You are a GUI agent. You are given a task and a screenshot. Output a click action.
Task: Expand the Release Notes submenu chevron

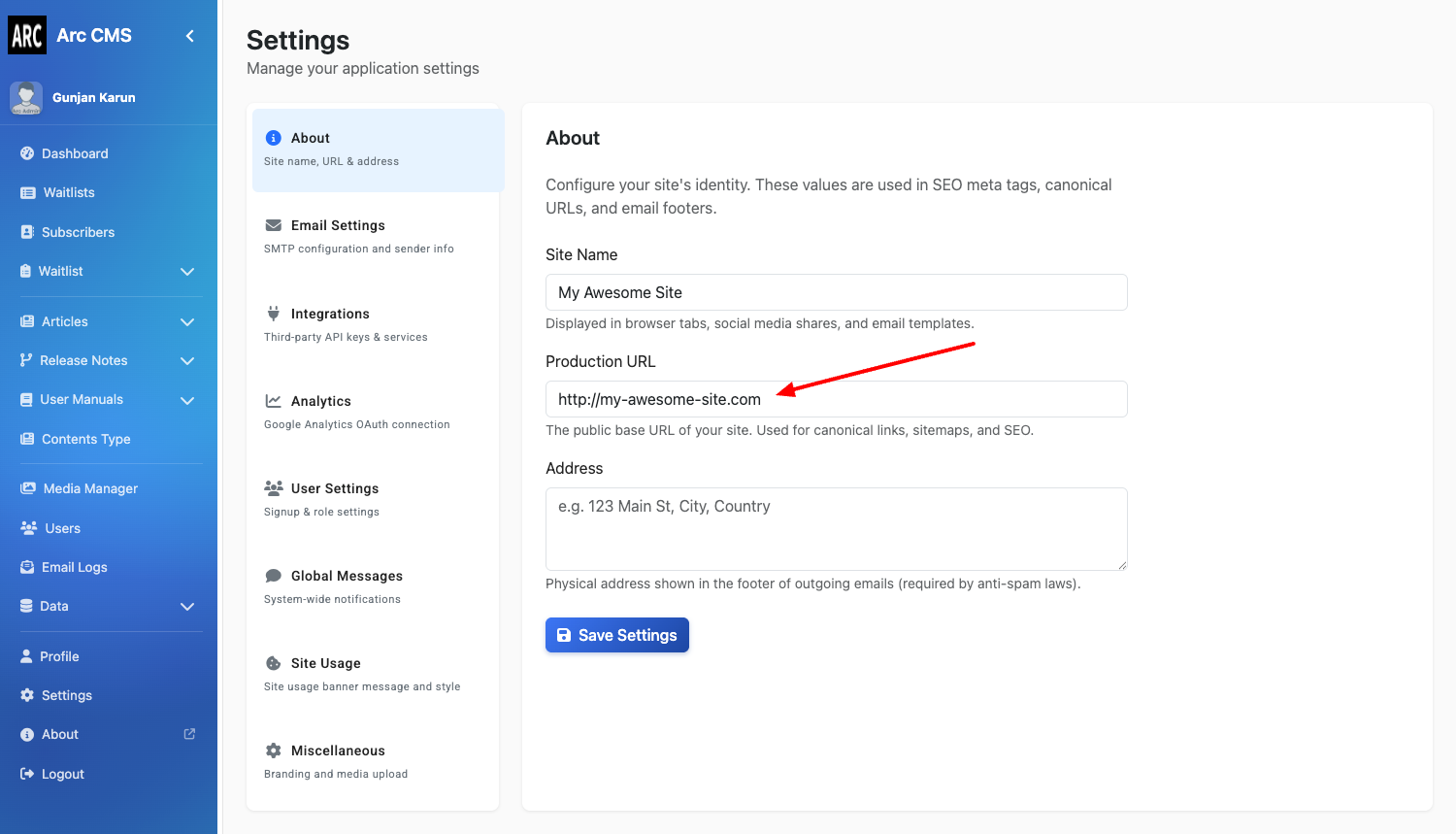tap(187, 361)
